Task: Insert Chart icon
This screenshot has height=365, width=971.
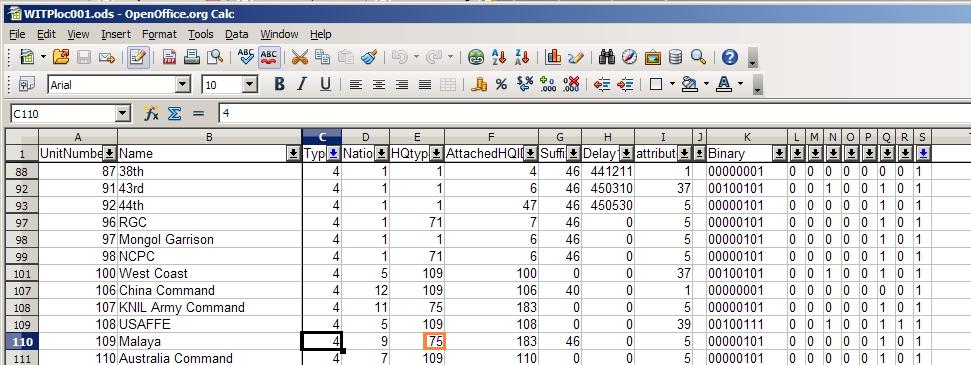Action: pos(553,58)
